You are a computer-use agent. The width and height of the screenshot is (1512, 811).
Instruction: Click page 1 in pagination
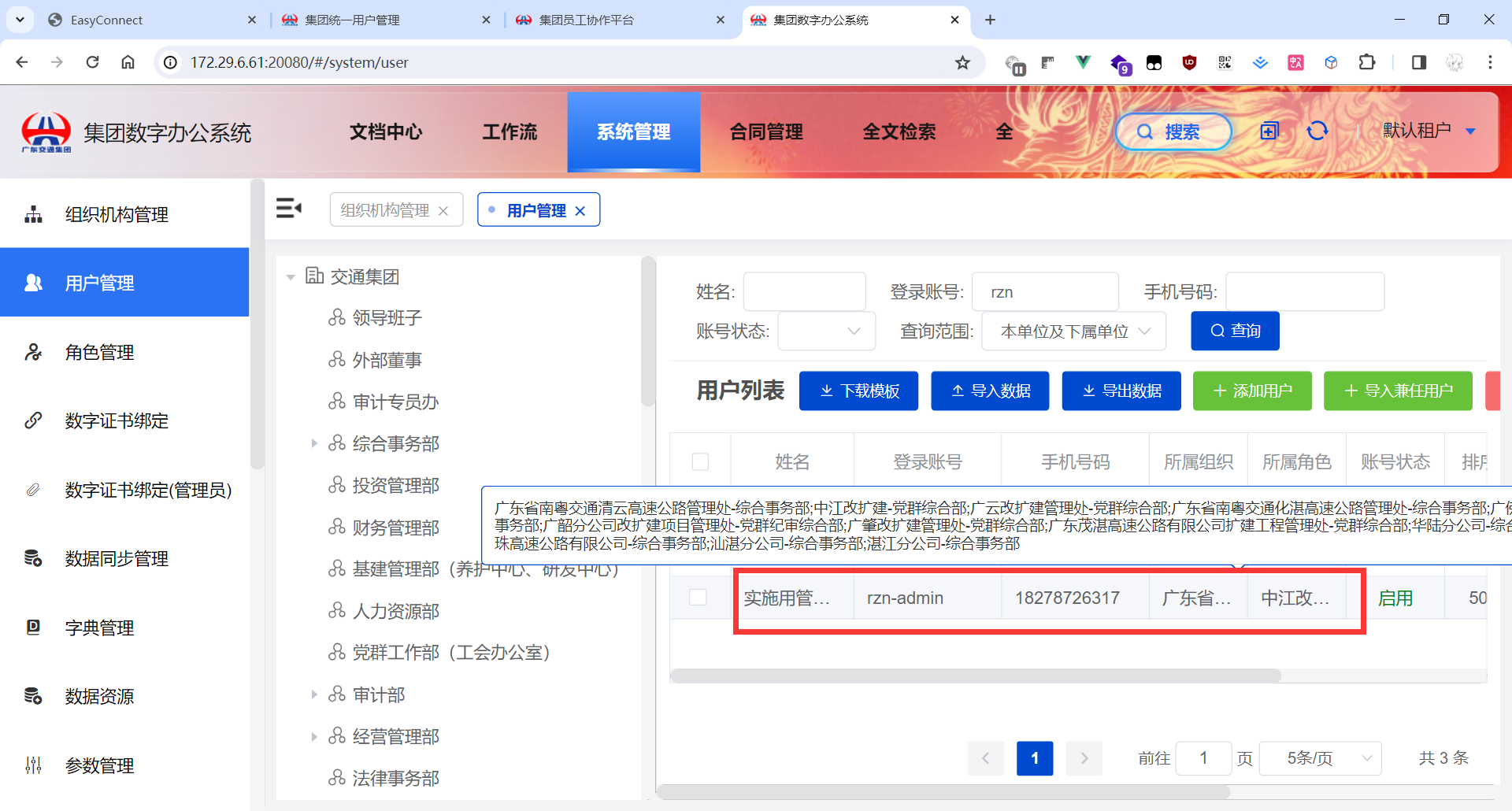tap(1035, 758)
